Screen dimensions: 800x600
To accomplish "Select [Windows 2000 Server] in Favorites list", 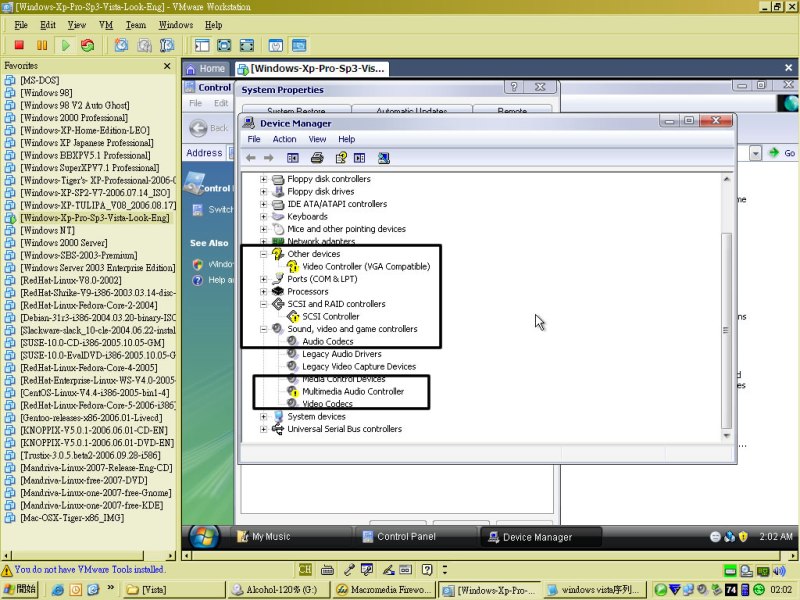I will click(64, 243).
